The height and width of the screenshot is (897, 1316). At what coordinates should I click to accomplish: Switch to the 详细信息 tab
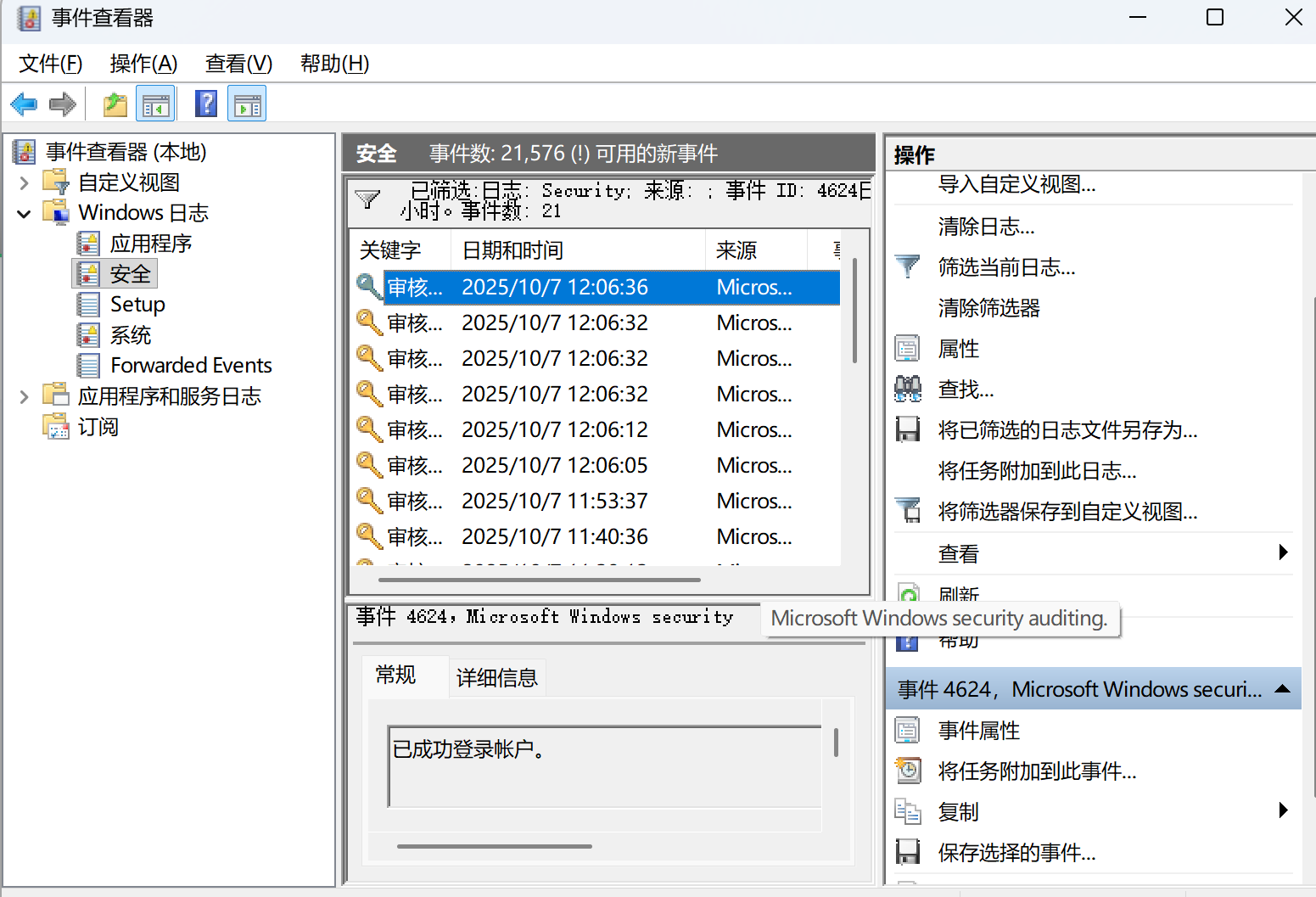497,677
